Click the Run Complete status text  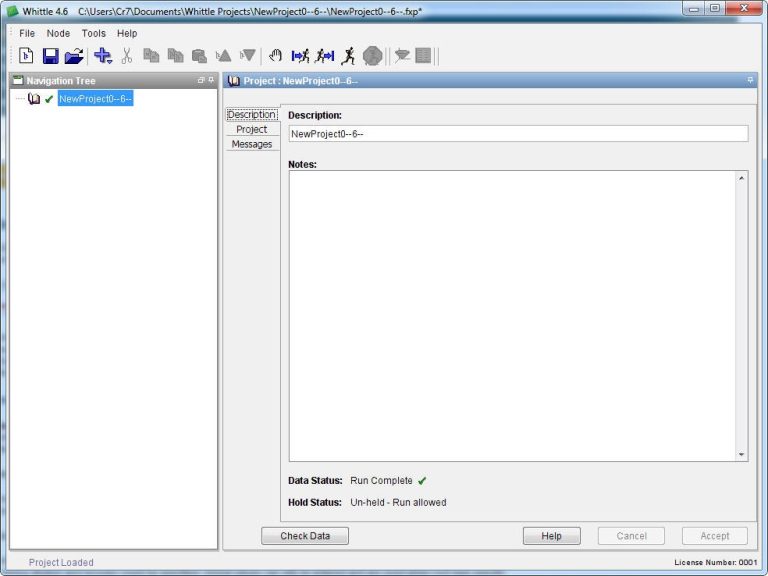coord(381,480)
